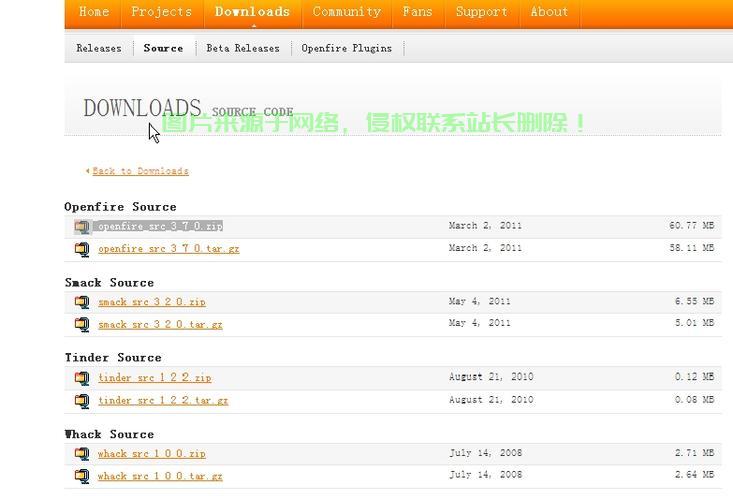
Task: Click the download icon beside openfire_src_3_7_0.zip
Action: tap(82, 227)
